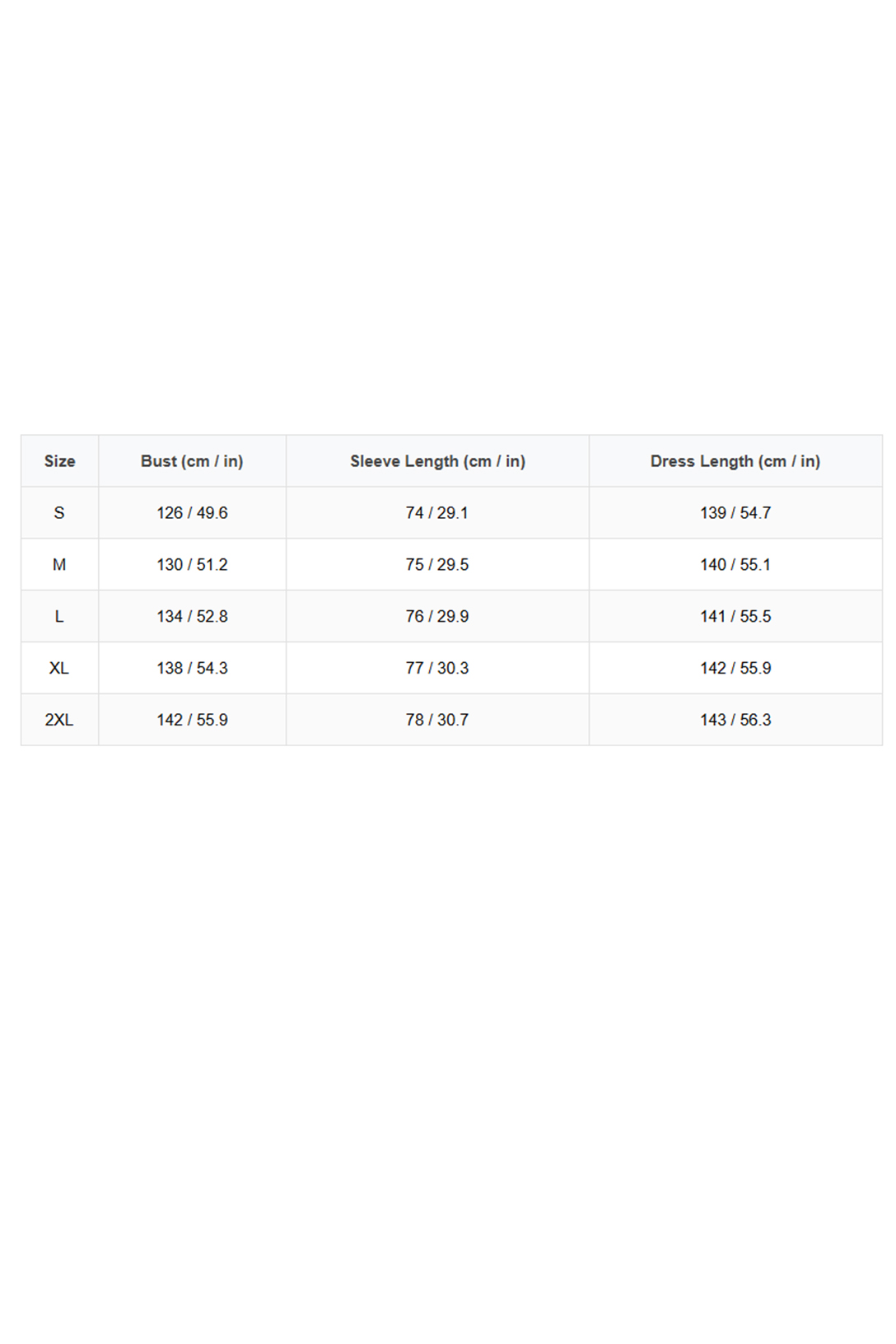
Task: Click dress length value 139 / 54.7
Action: click(x=735, y=513)
